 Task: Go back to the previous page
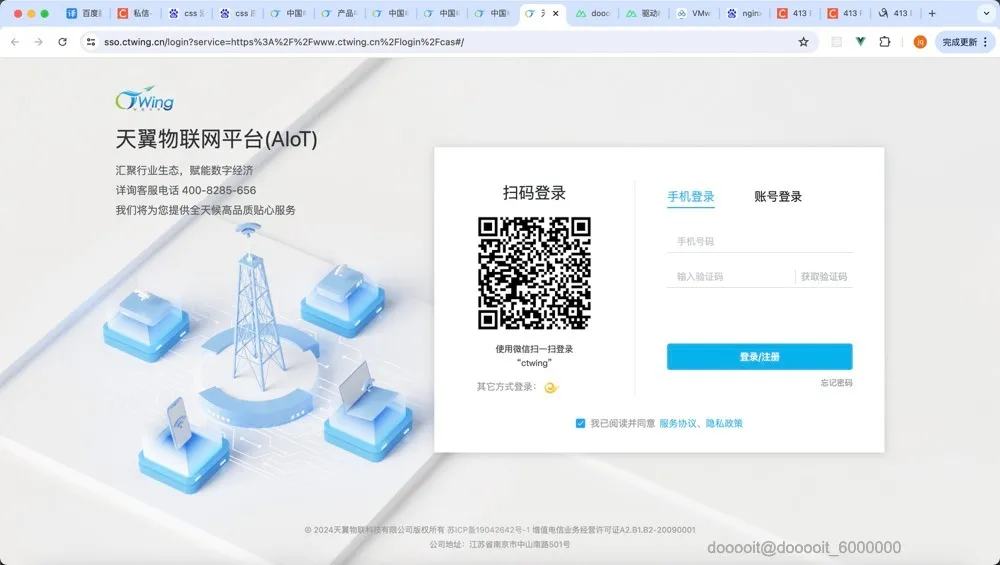(15, 42)
